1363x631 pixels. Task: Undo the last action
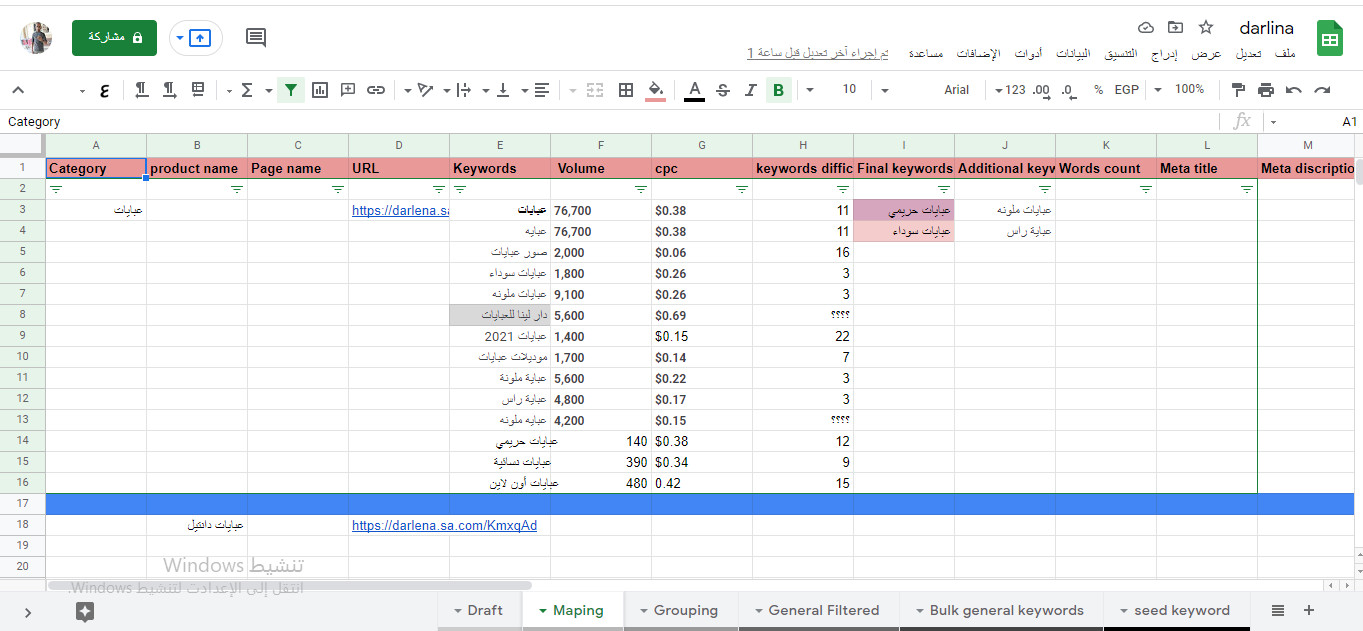click(1294, 89)
